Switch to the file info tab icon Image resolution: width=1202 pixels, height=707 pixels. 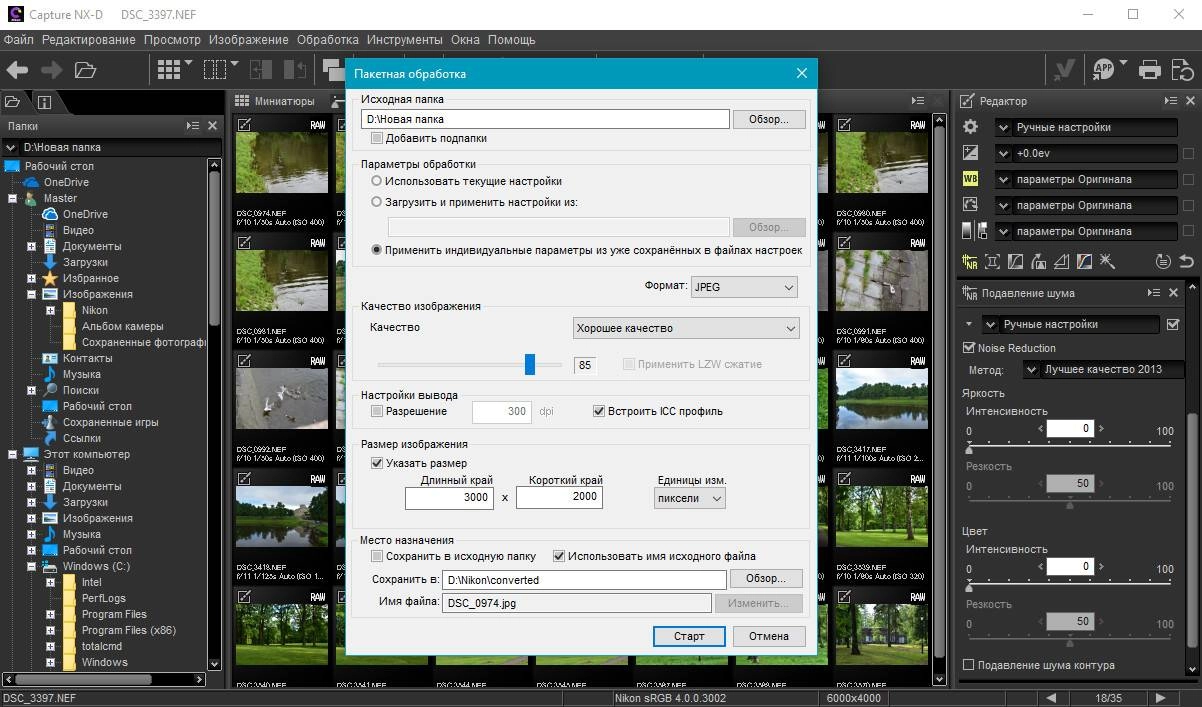[44, 101]
